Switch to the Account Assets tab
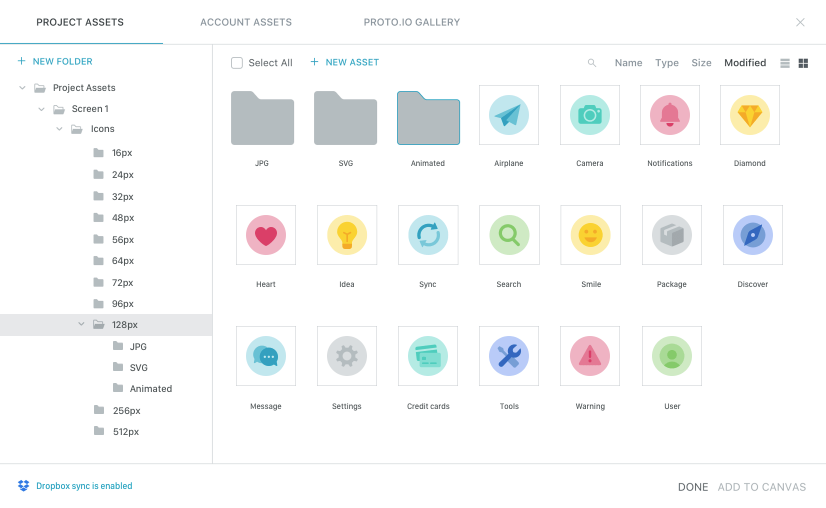Viewport: 826px width, 508px height. 246,22
